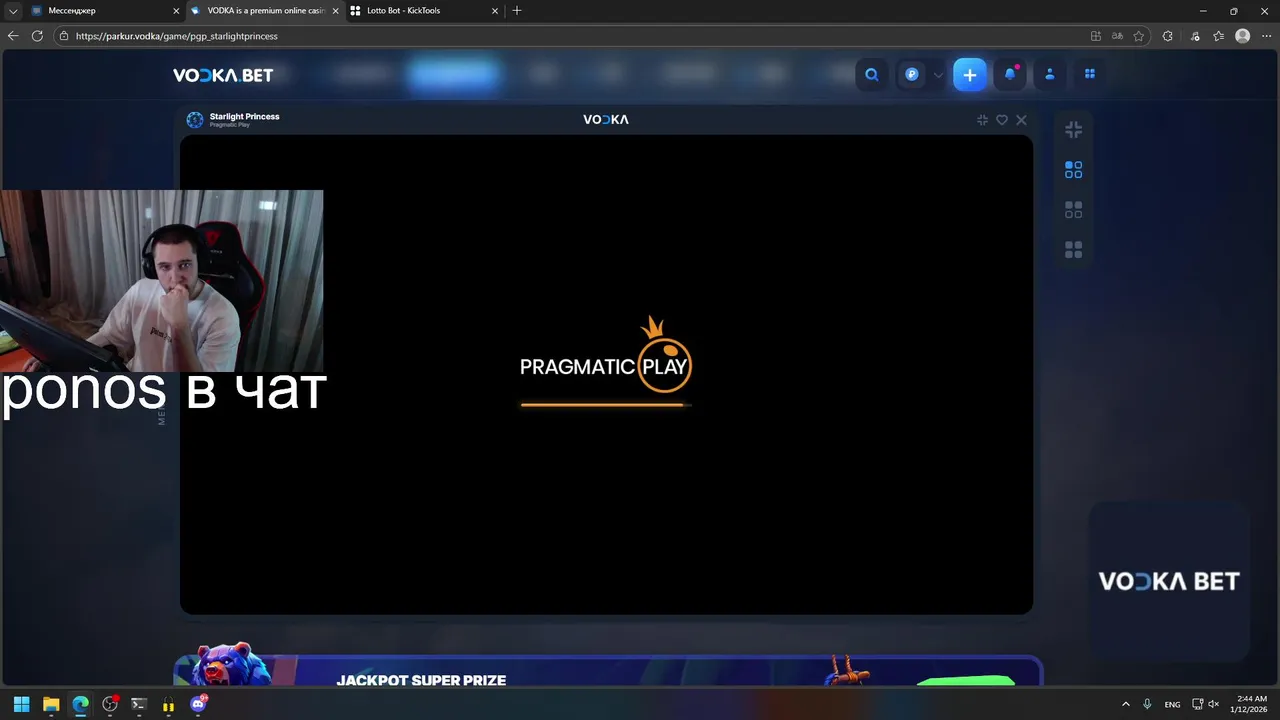The height and width of the screenshot is (720, 1280).
Task: Switch the ENG input language
Action: (1172, 704)
